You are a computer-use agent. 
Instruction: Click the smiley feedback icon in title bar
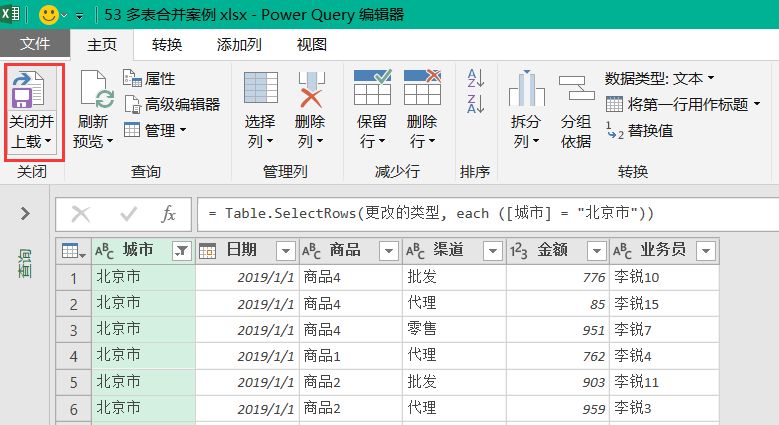(49, 15)
